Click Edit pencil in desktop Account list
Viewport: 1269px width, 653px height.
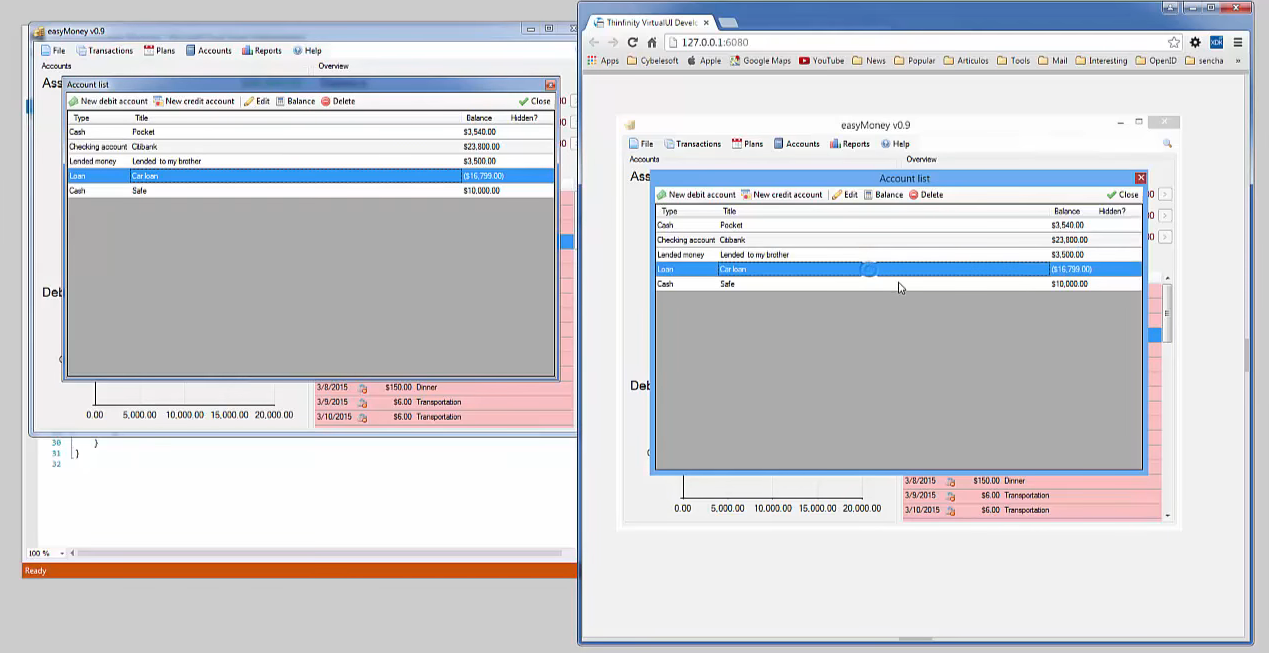257,101
